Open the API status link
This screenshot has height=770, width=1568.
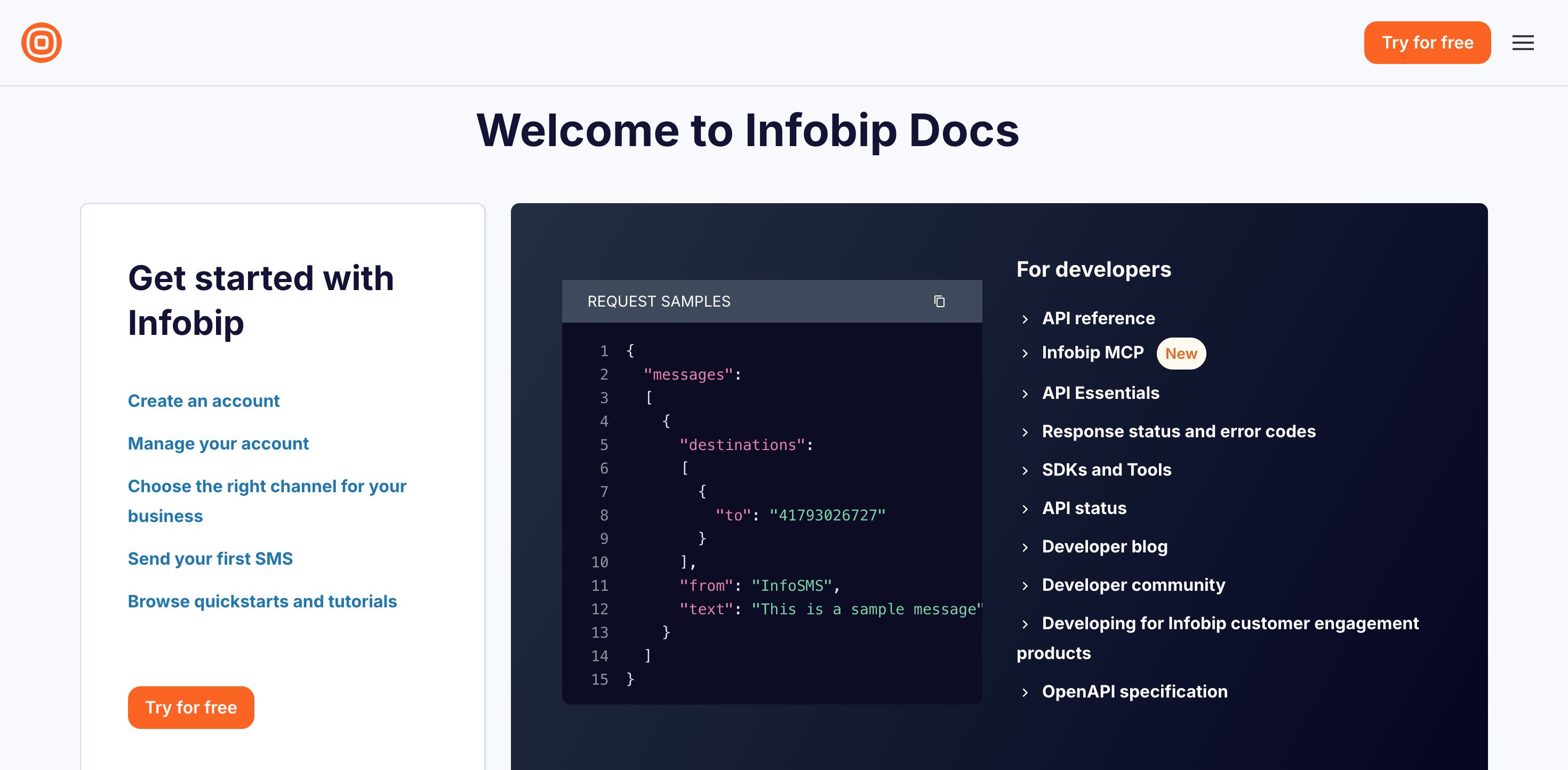(1084, 508)
